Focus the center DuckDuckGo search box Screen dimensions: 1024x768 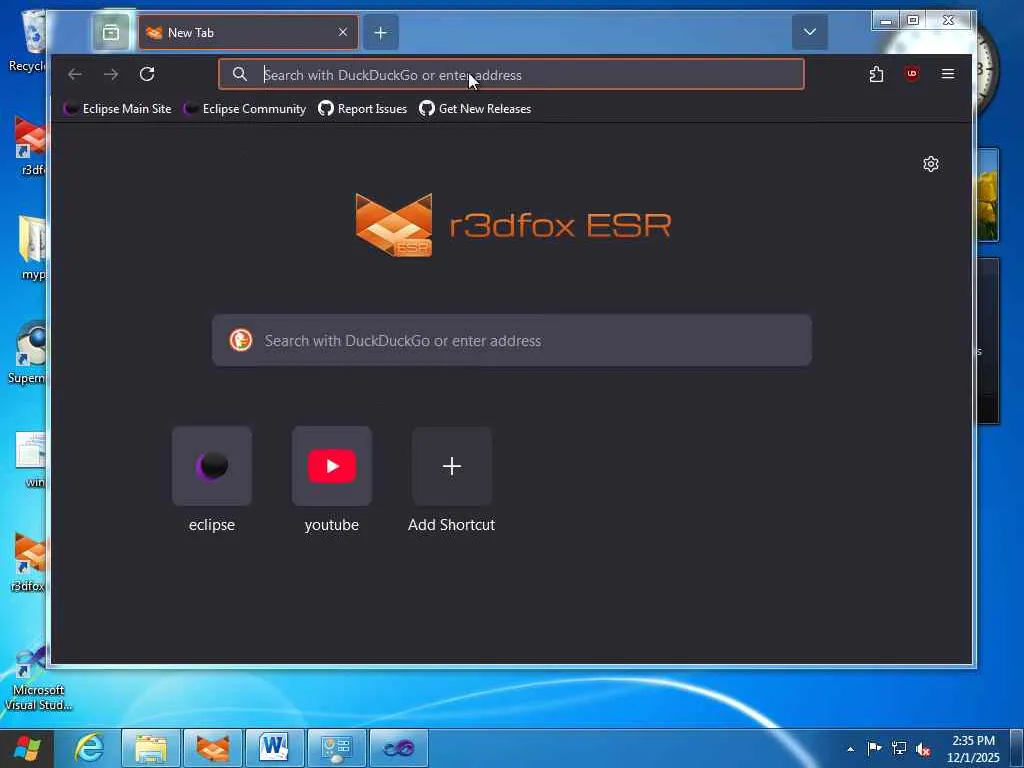pos(512,340)
